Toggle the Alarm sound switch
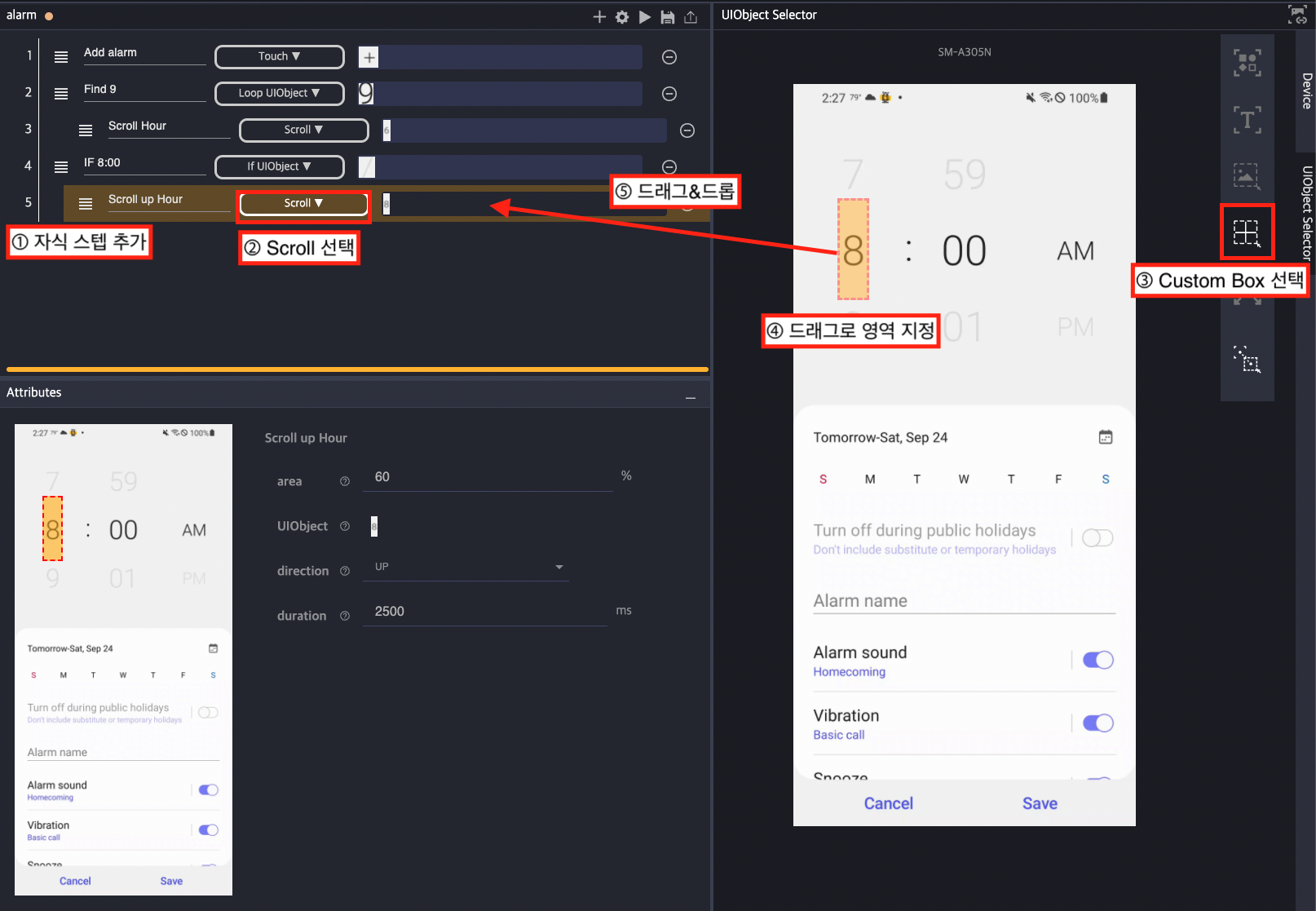Image resolution: width=1316 pixels, height=911 pixels. coord(1097,660)
